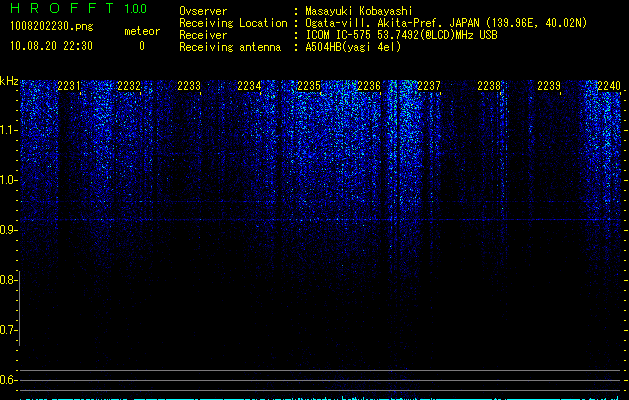Click the Receiver label
This screenshot has height=400, width=629.
[203, 35]
